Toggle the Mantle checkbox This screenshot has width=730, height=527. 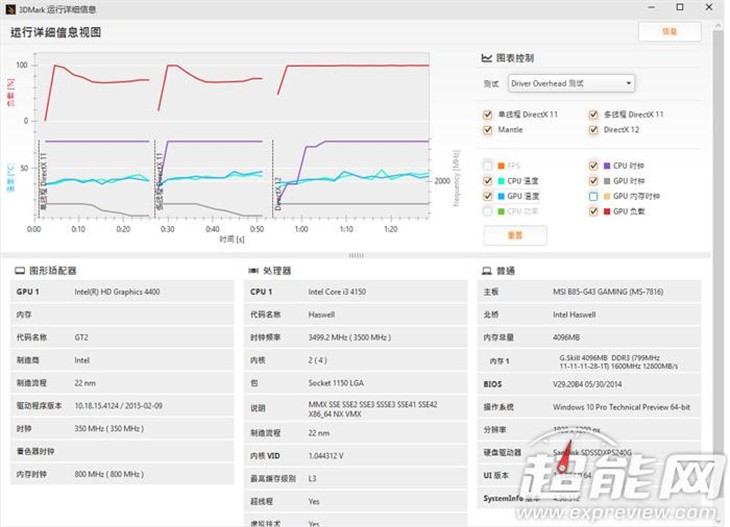click(487, 130)
